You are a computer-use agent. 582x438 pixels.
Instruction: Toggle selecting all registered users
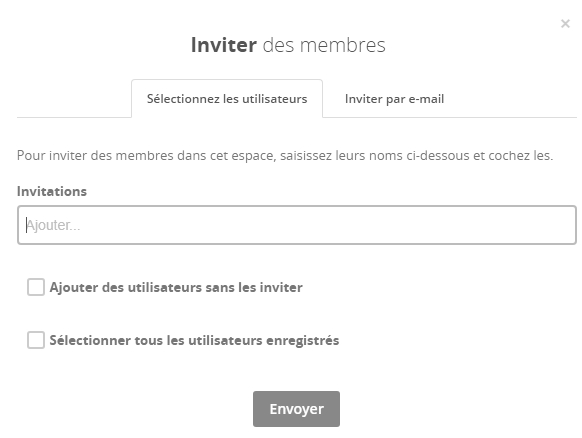[x=36, y=340]
